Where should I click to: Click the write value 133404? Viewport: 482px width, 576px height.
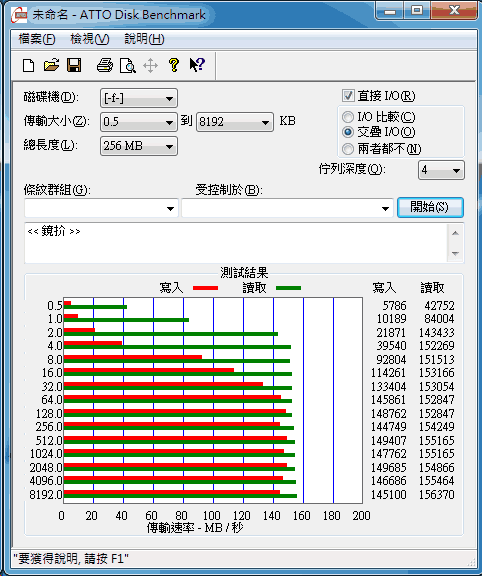[388, 386]
